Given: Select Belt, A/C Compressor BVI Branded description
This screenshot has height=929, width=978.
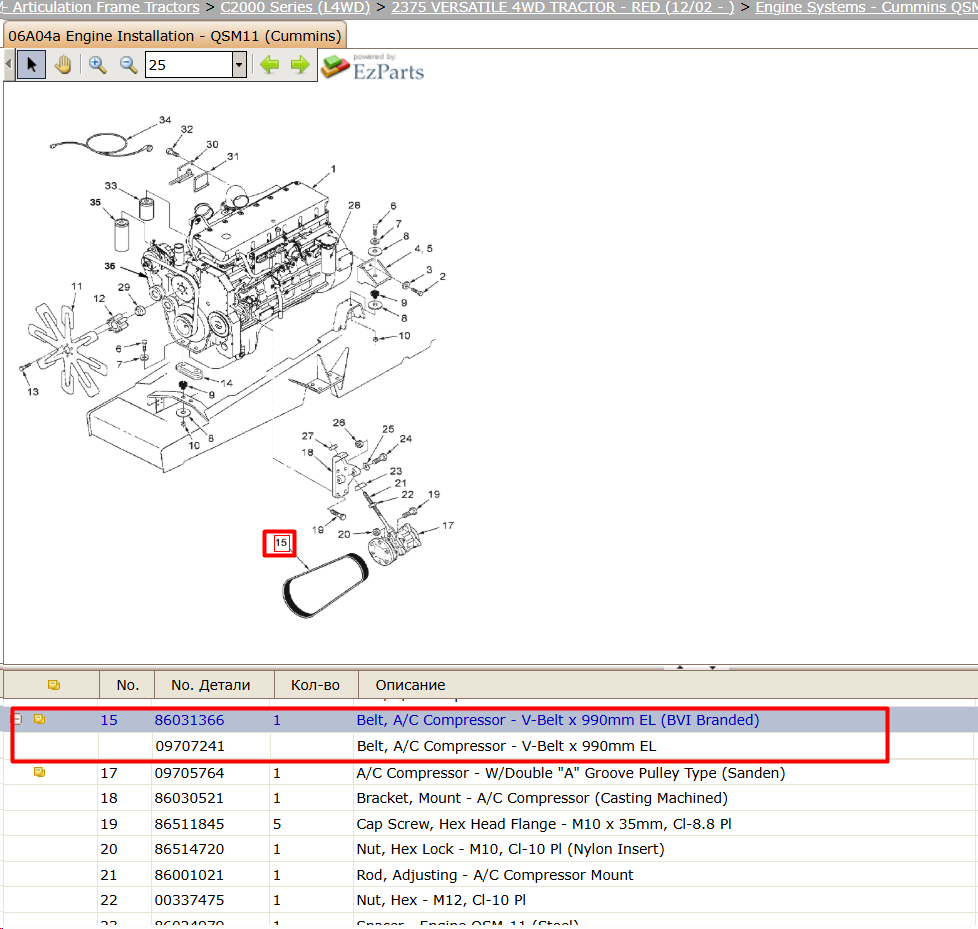Looking at the screenshot, I should [x=558, y=720].
